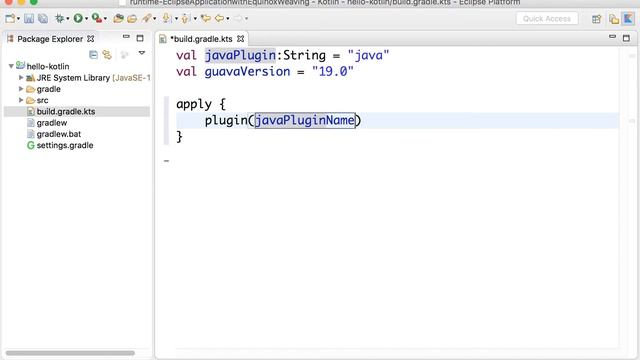Viewport: 640px width, 360px height.
Task: Switch to the *build.gradle.kts editor tab
Action: tap(201, 39)
